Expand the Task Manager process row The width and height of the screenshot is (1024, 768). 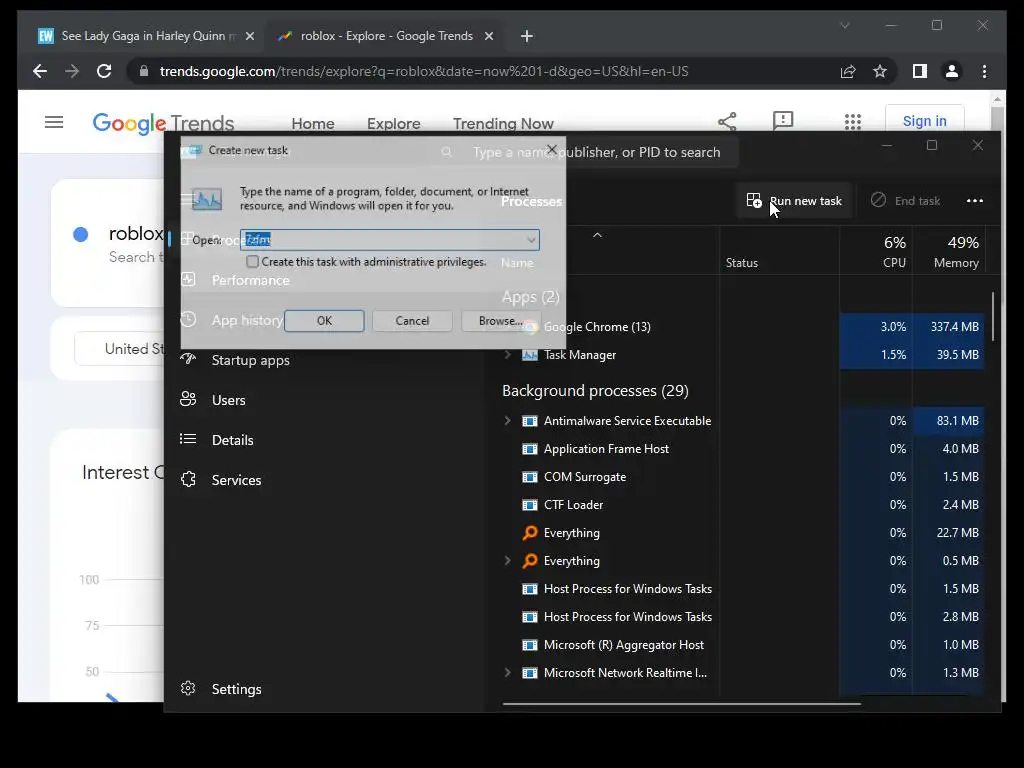pyautogui.click(x=507, y=355)
